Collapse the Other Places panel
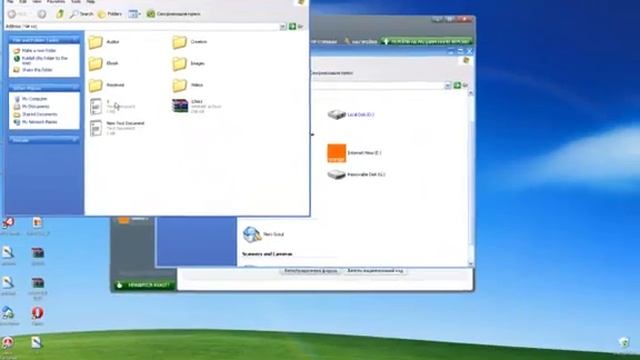Image resolution: width=640 pixels, height=360 pixels. (76, 87)
